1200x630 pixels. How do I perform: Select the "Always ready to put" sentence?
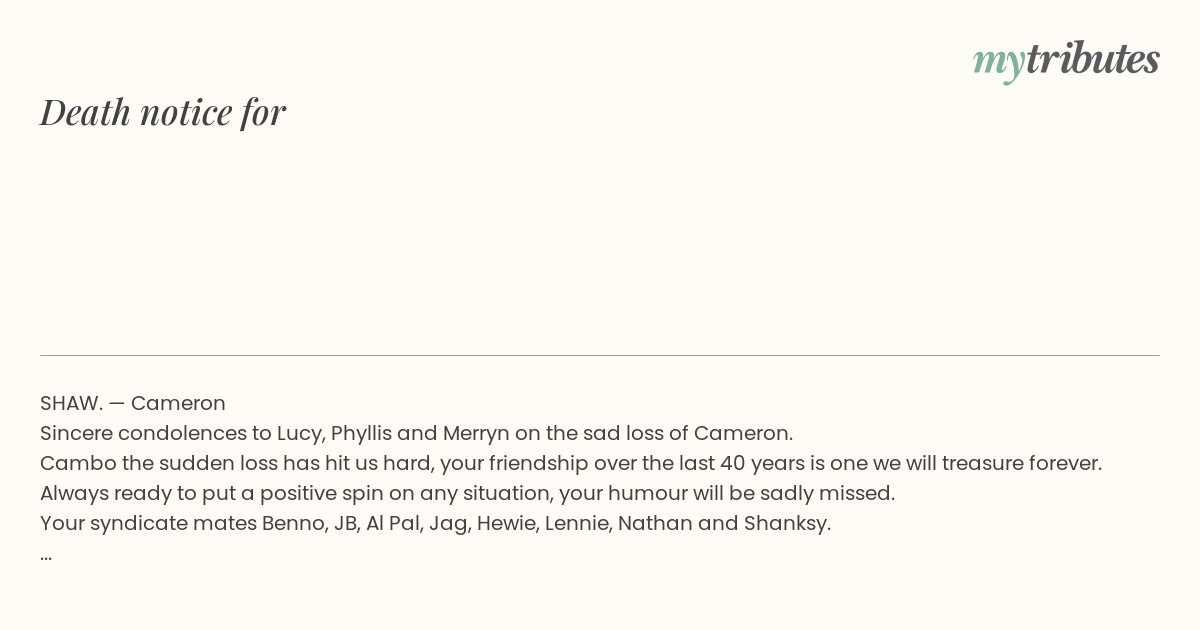tap(467, 493)
